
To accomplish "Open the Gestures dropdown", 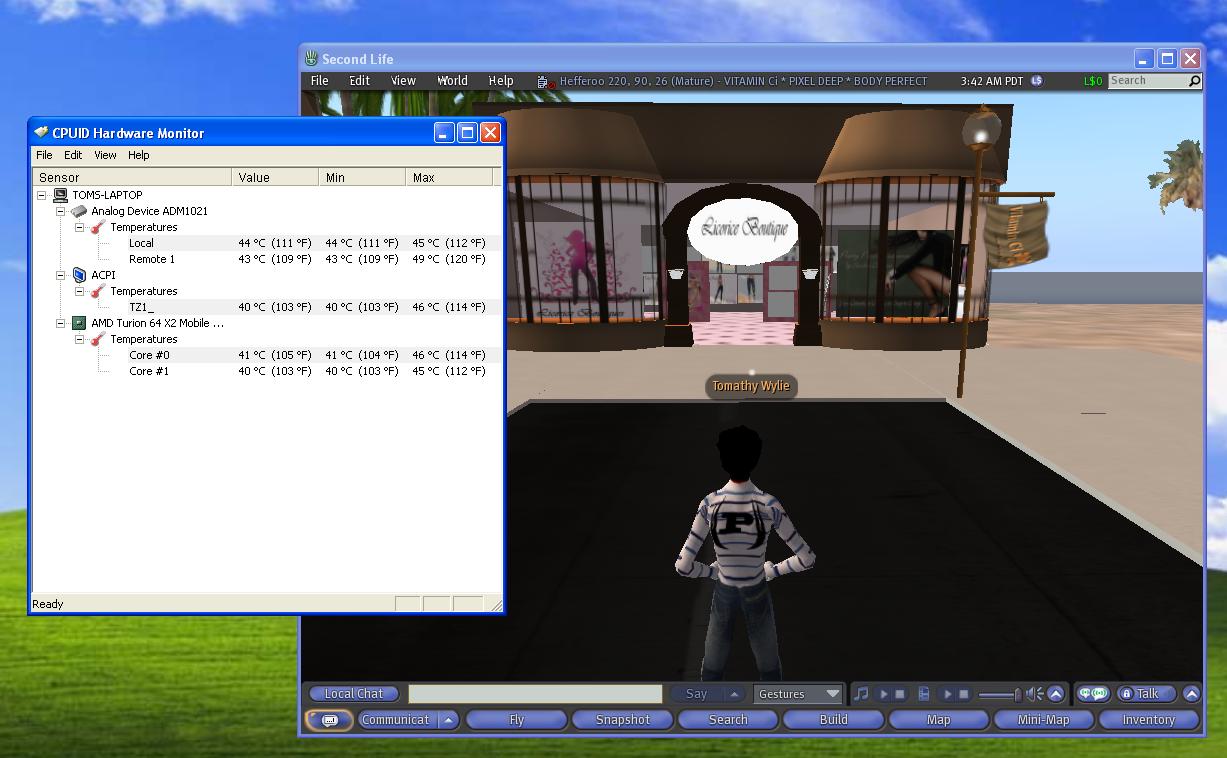I will (798, 694).
